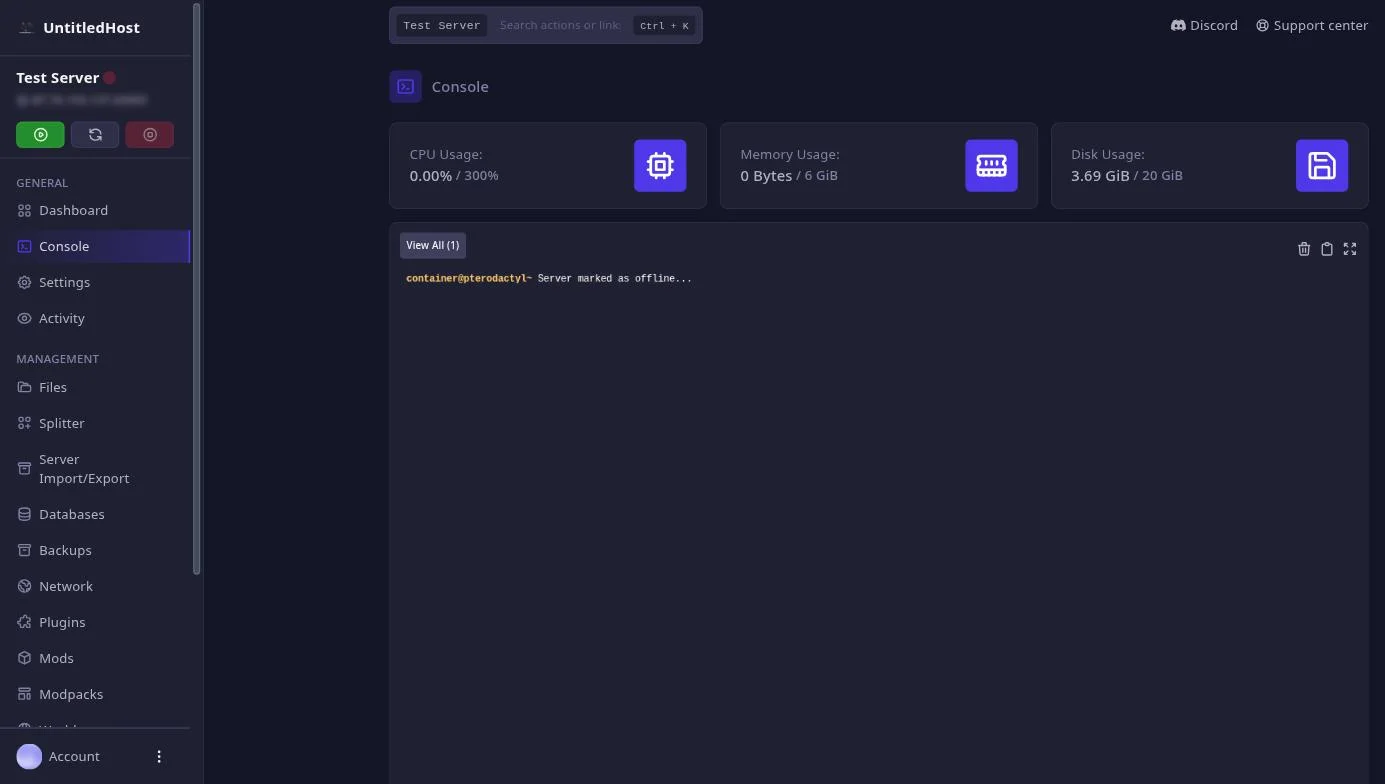The width and height of the screenshot is (1385, 784).
Task: Go to the Activity page
Action: click(x=95, y=318)
